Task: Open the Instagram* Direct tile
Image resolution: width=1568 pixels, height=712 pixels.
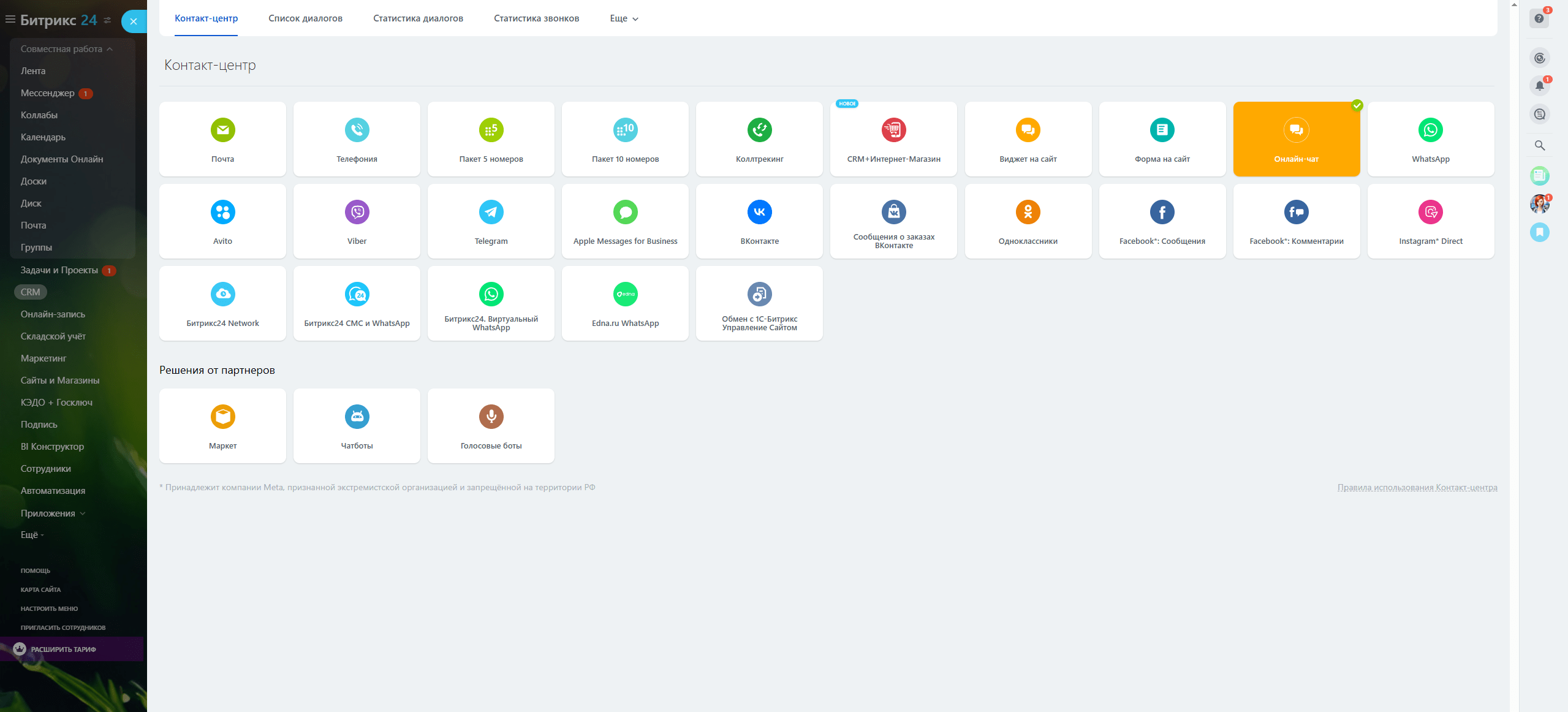Action: tap(1431, 221)
